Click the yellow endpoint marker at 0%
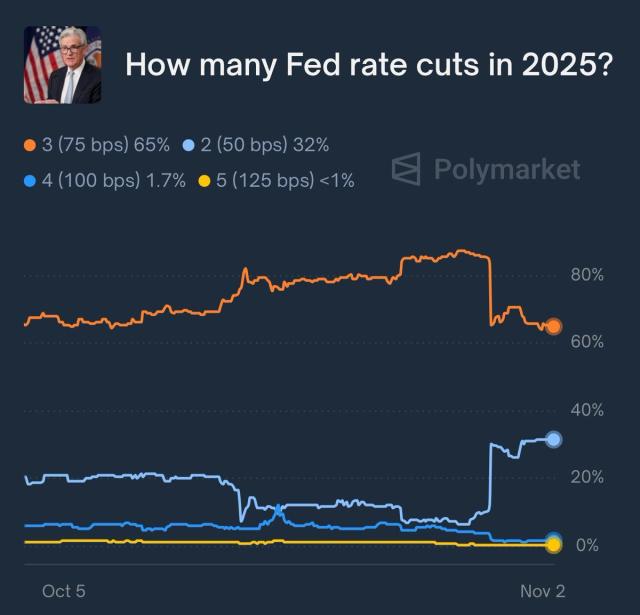640x615 pixels. 553,545
